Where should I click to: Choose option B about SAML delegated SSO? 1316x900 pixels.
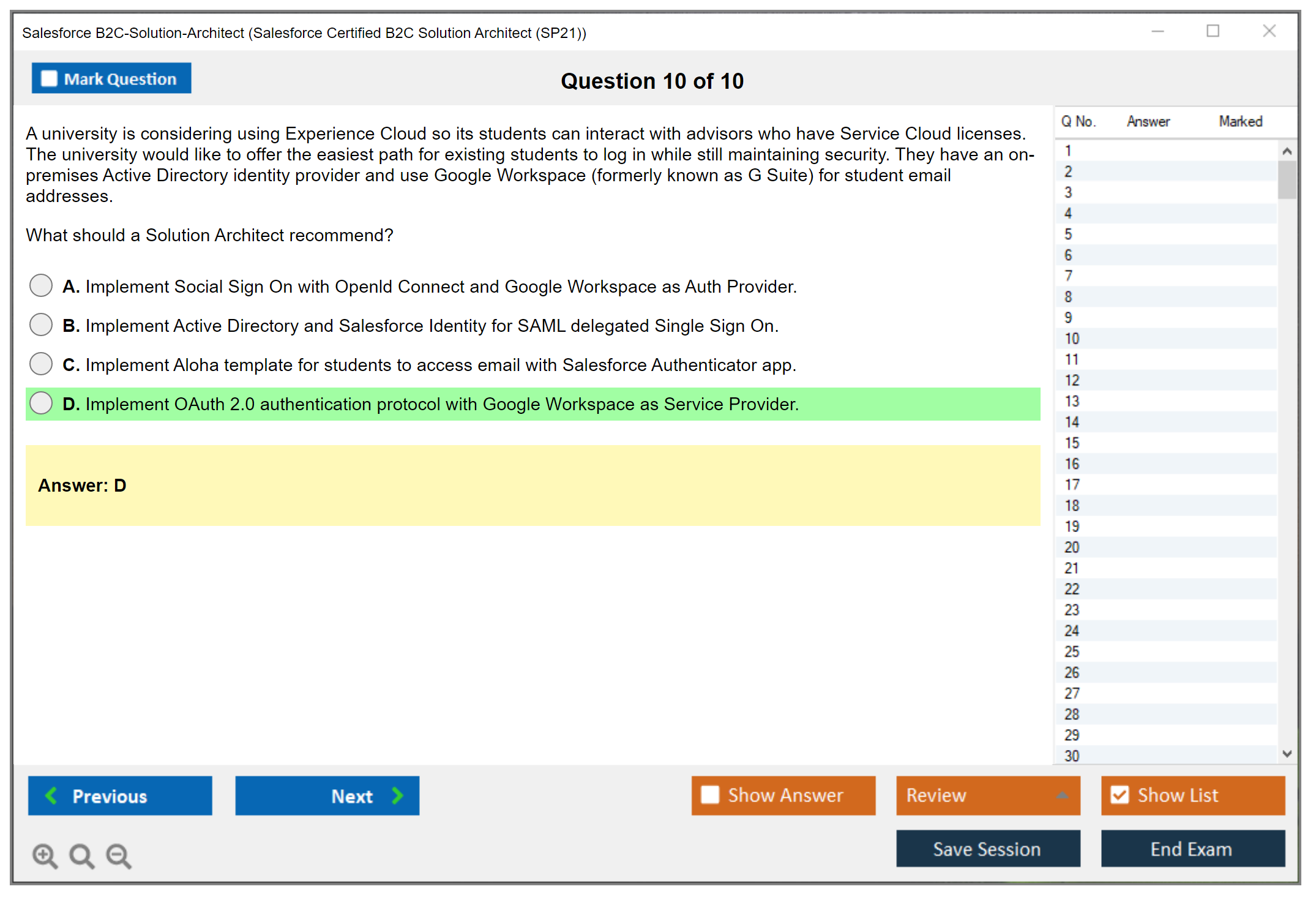pos(41,324)
